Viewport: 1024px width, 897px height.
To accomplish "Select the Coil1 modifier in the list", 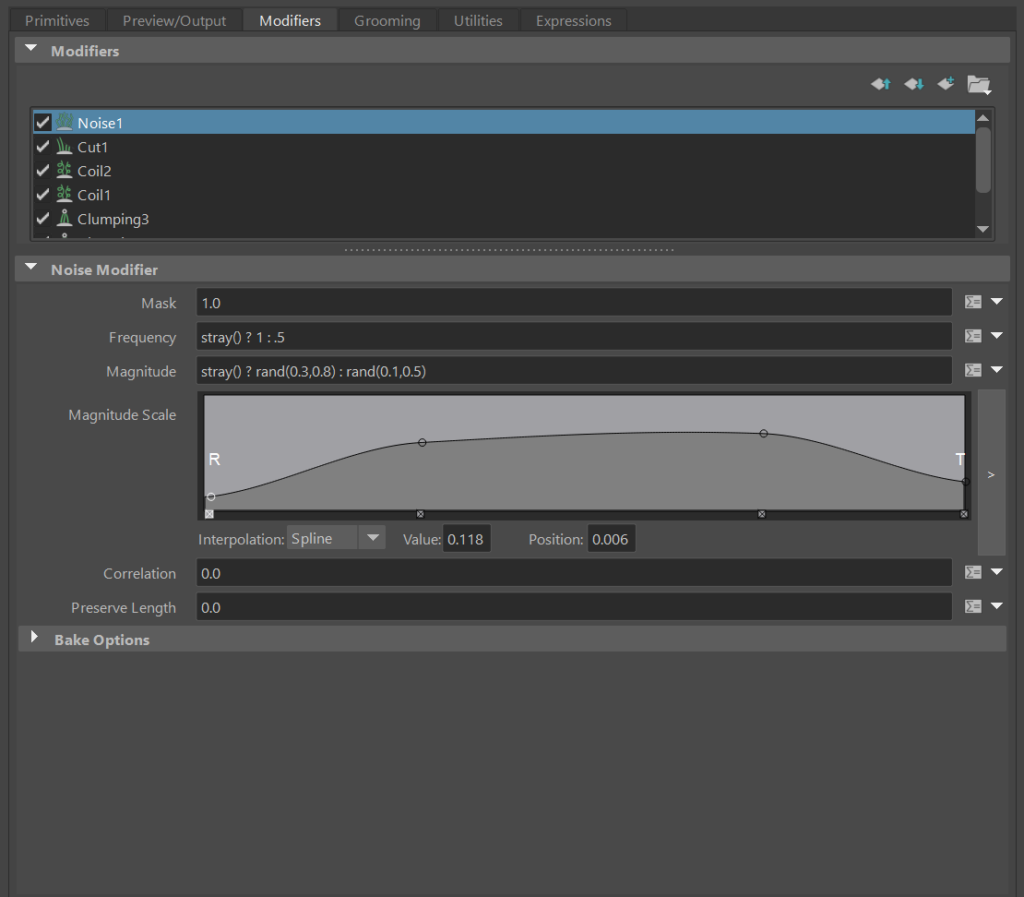I will (x=94, y=195).
